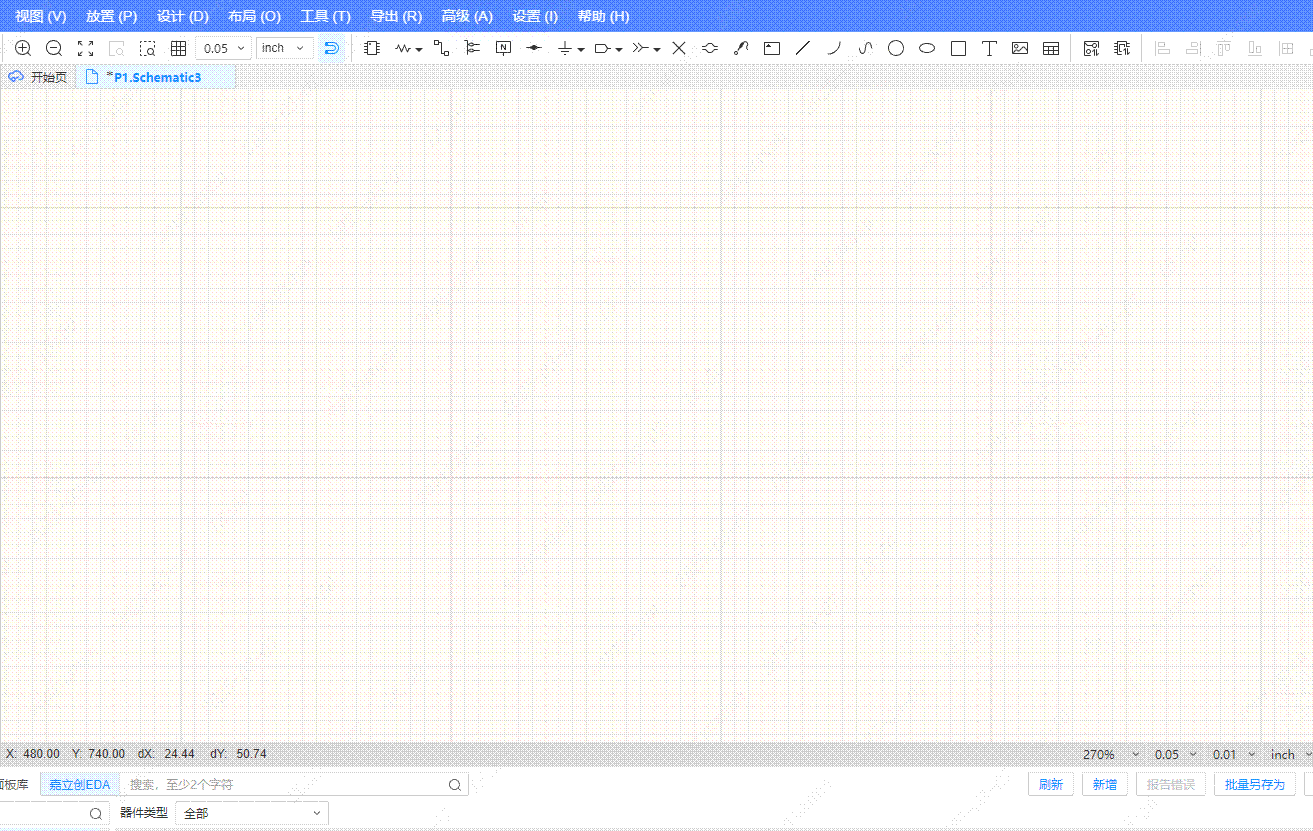Select the text tool icon
The height and width of the screenshot is (831, 1313).
pos(989,48)
